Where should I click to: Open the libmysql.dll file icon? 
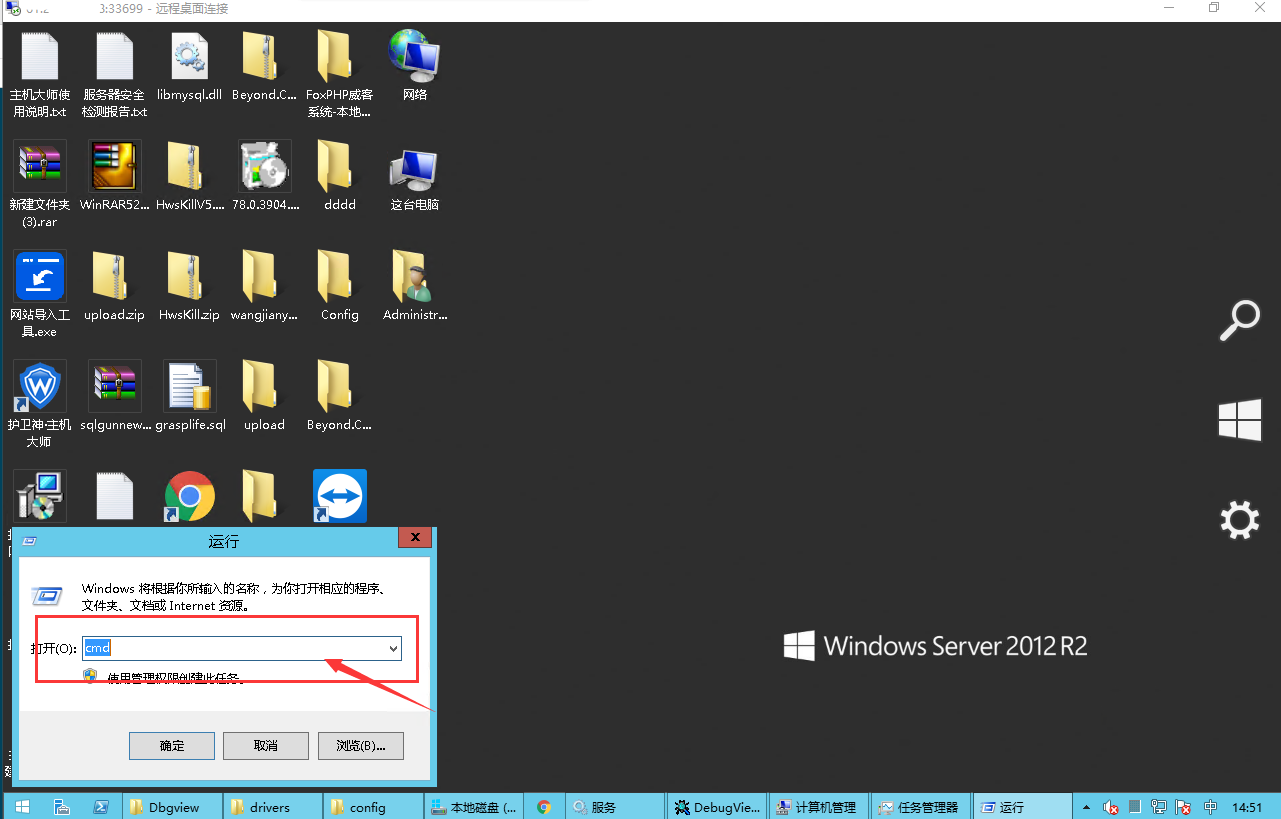coord(189,57)
